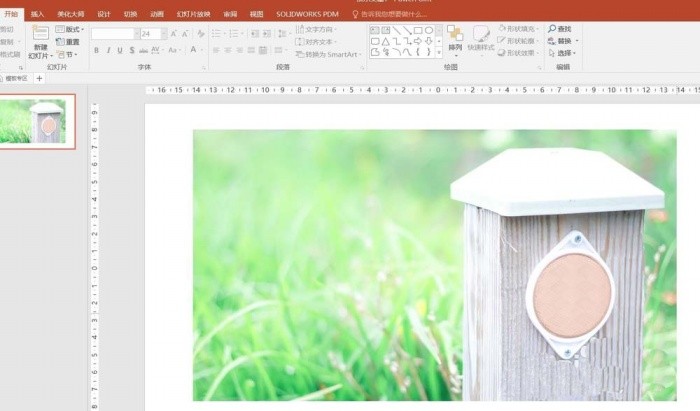This screenshot has width=700, height=411.
Task: Select the oval shape in shapes gallery
Action: 429,30
